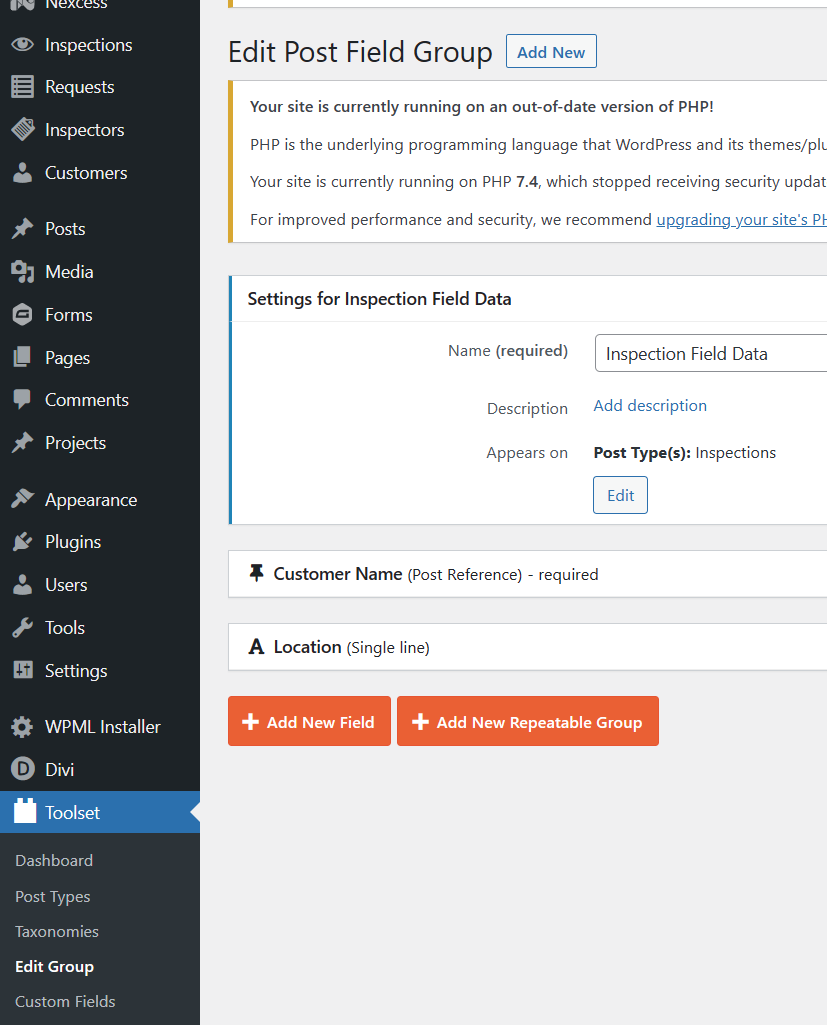The width and height of the screenshot is (827, 1025).
Task: Click the WPML Installer gear icon
Action: coord(22,727)
